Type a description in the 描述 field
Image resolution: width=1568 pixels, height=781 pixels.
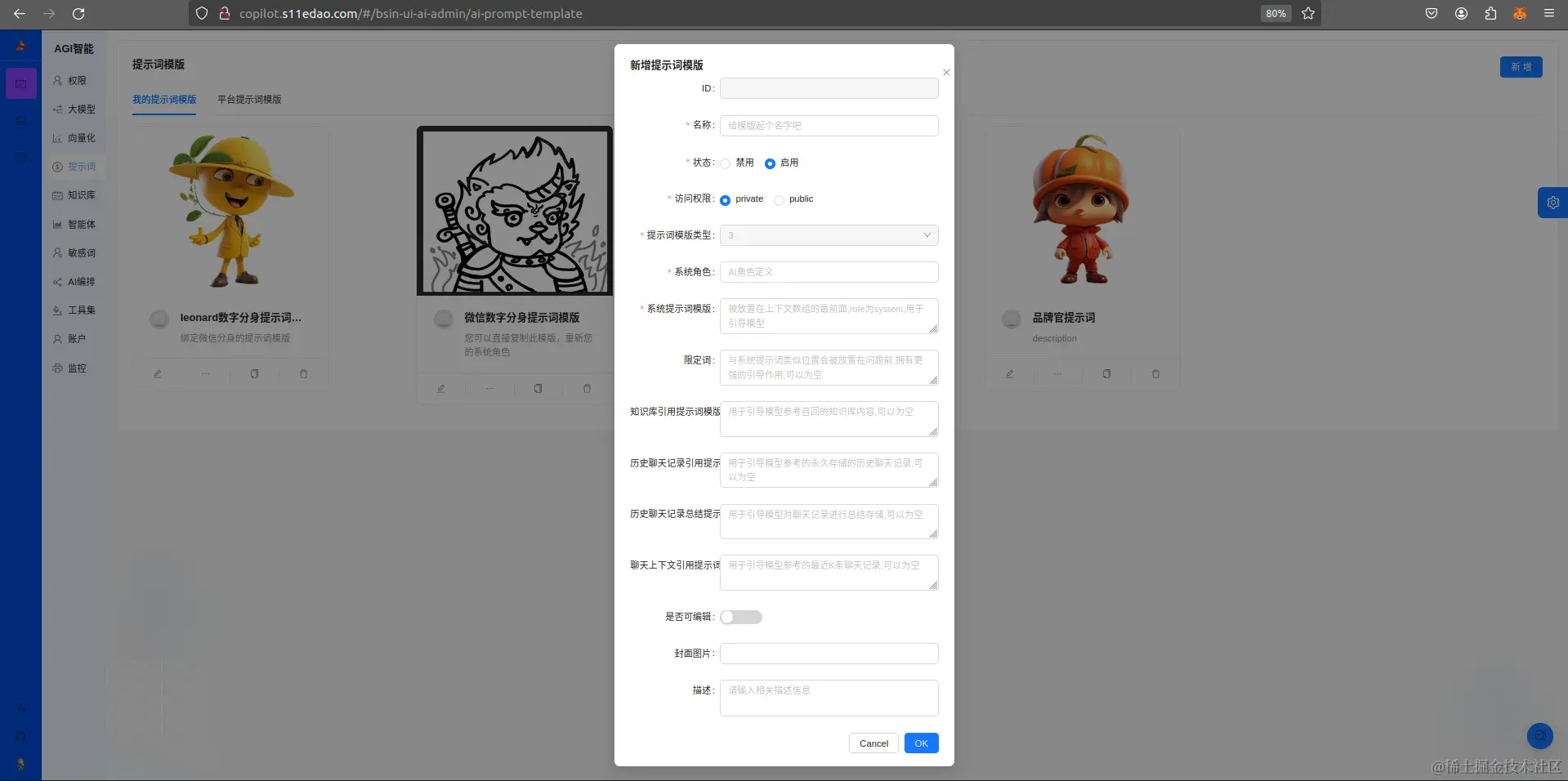828,698
